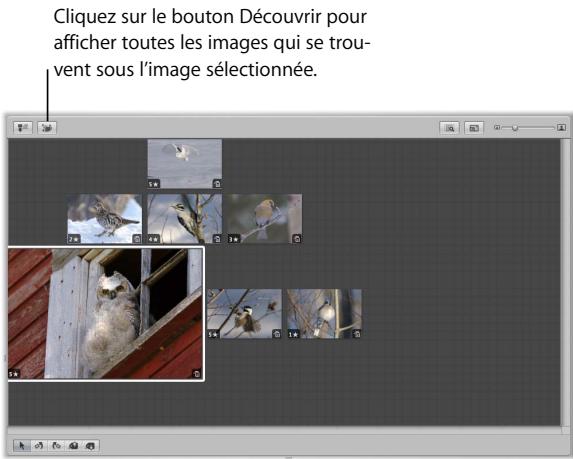Click badge icon on the grouse photo
This screenshot has height=459, width=573.
coord(137,239)
